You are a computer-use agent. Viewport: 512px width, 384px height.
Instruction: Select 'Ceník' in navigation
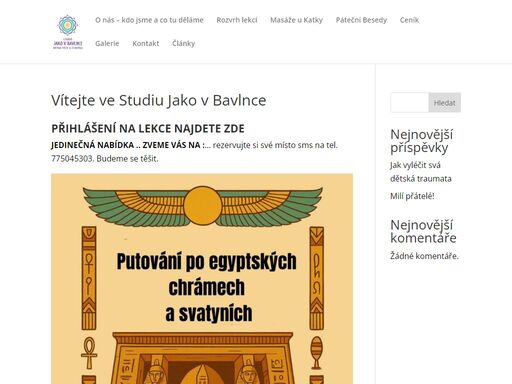point(409,20)
